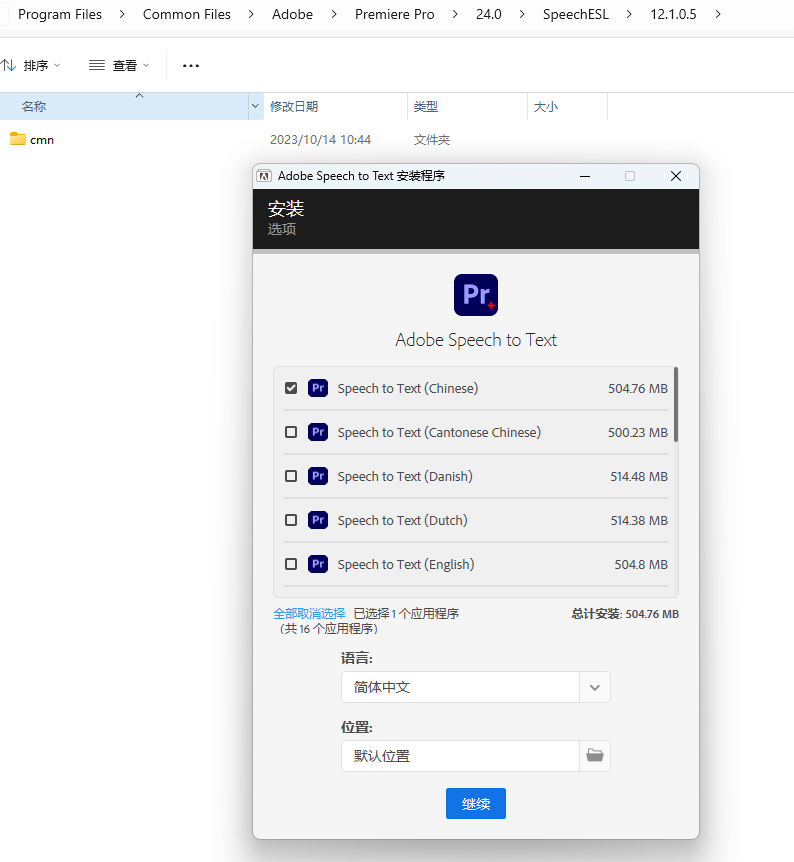The image size is (794, 862).
Task: Click the 文件夹 type cell
Action: point(432,140)
